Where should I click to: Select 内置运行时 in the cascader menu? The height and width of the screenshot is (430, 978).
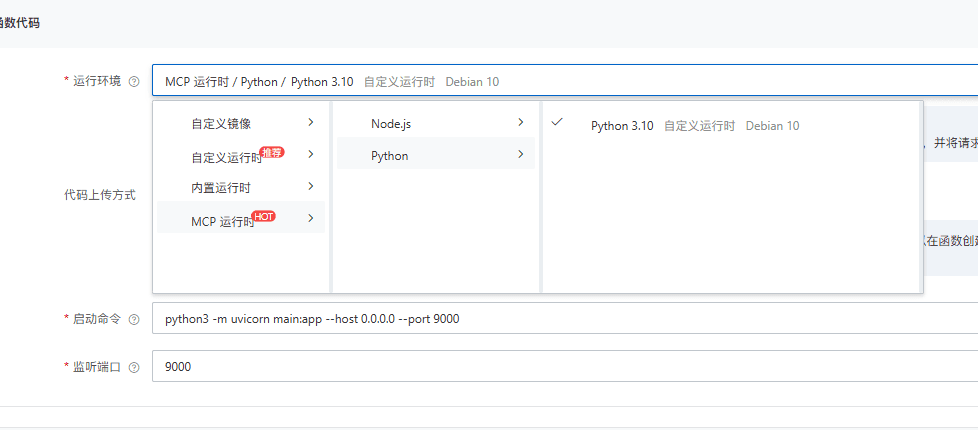tap(241, 187)
